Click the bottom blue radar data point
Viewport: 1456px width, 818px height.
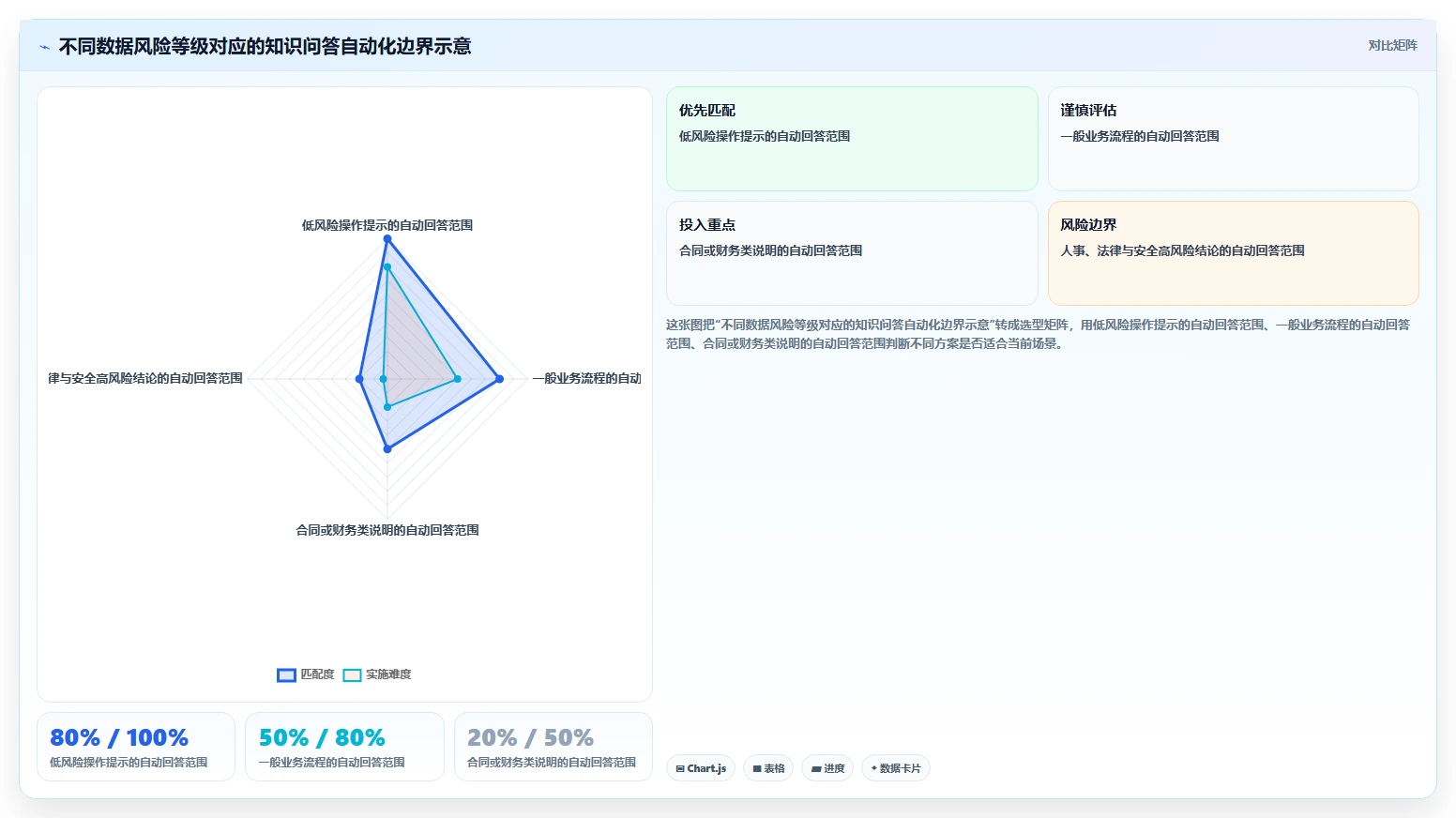click(387, 449)
